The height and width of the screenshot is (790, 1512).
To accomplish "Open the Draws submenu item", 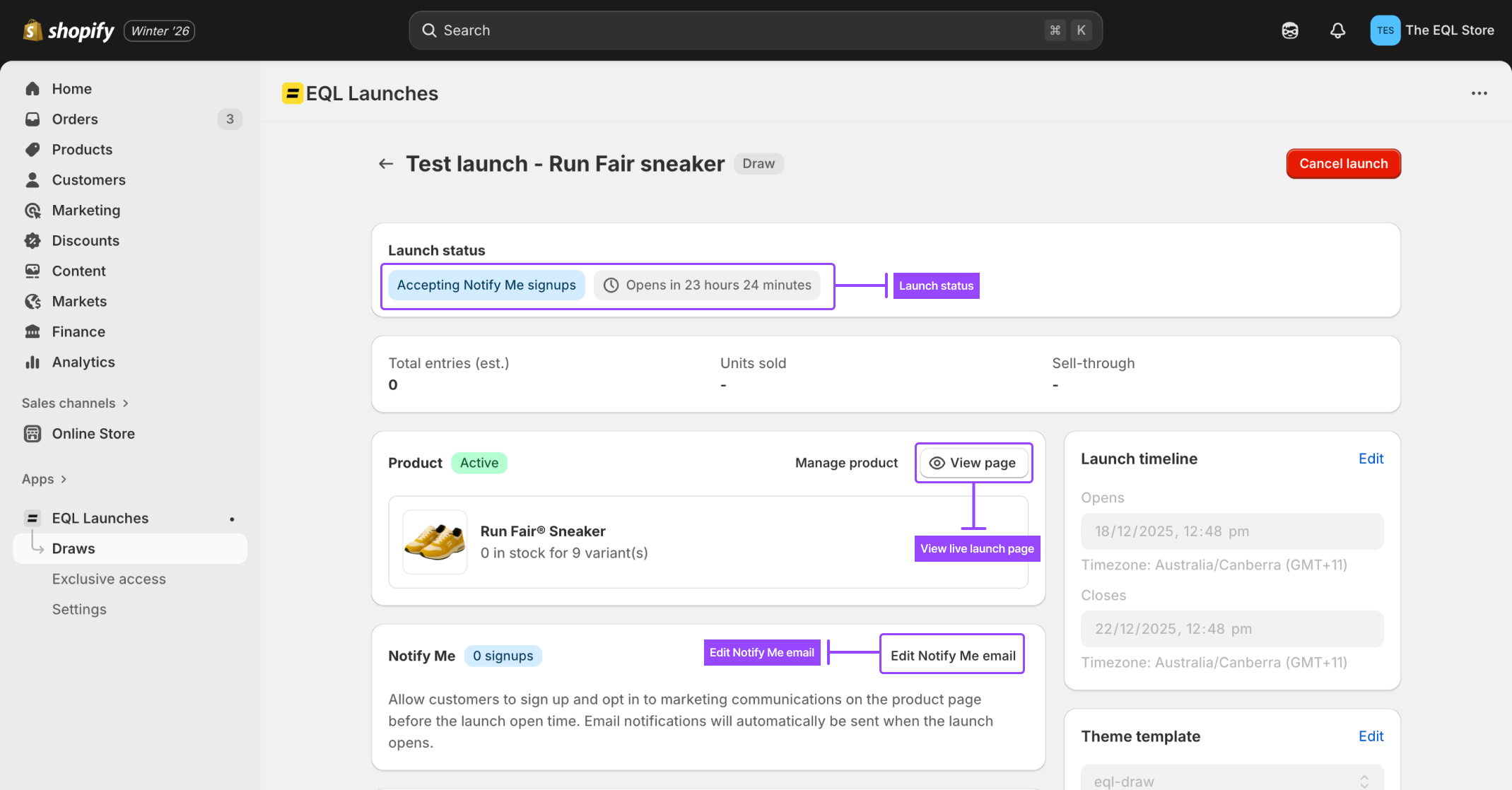I will [x=130, y=548].
